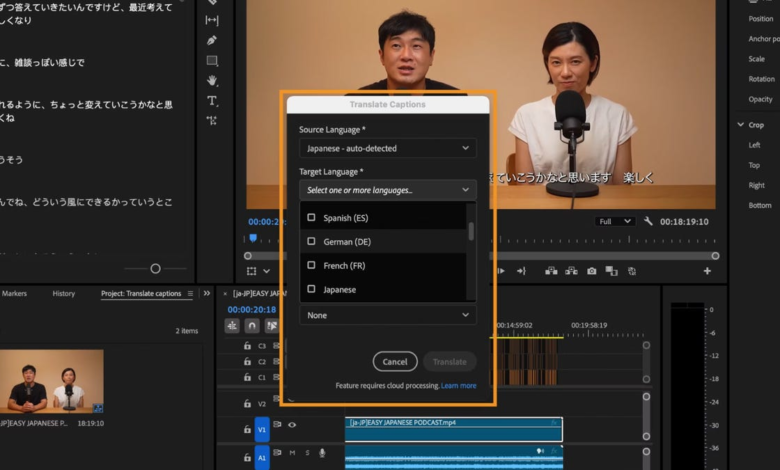Check the Japanese language checkbox

coord(311,289)
